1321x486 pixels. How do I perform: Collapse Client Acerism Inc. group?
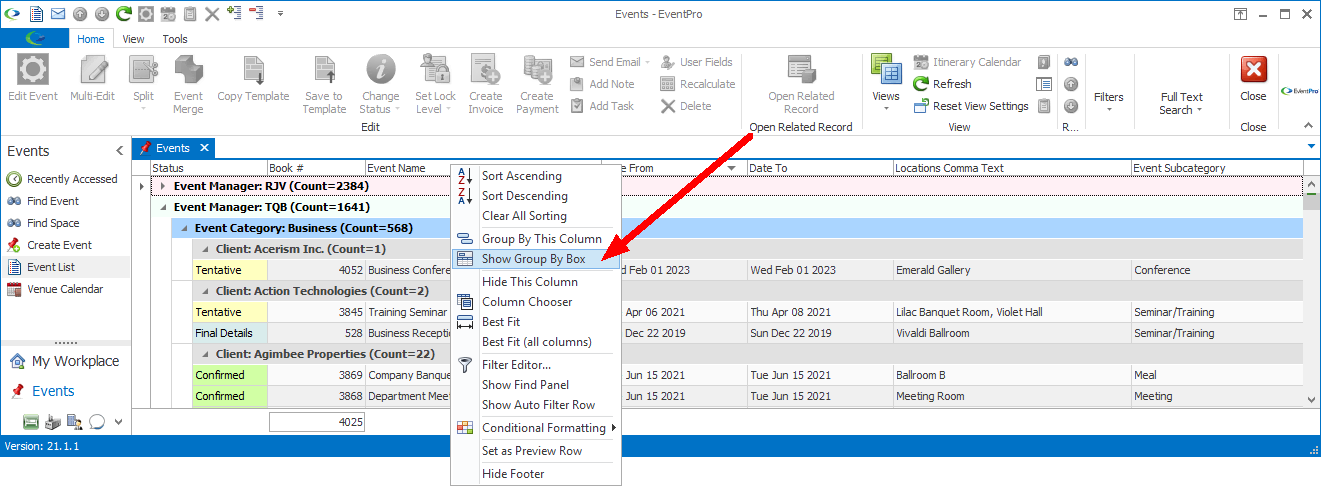(x=203, y=249)
